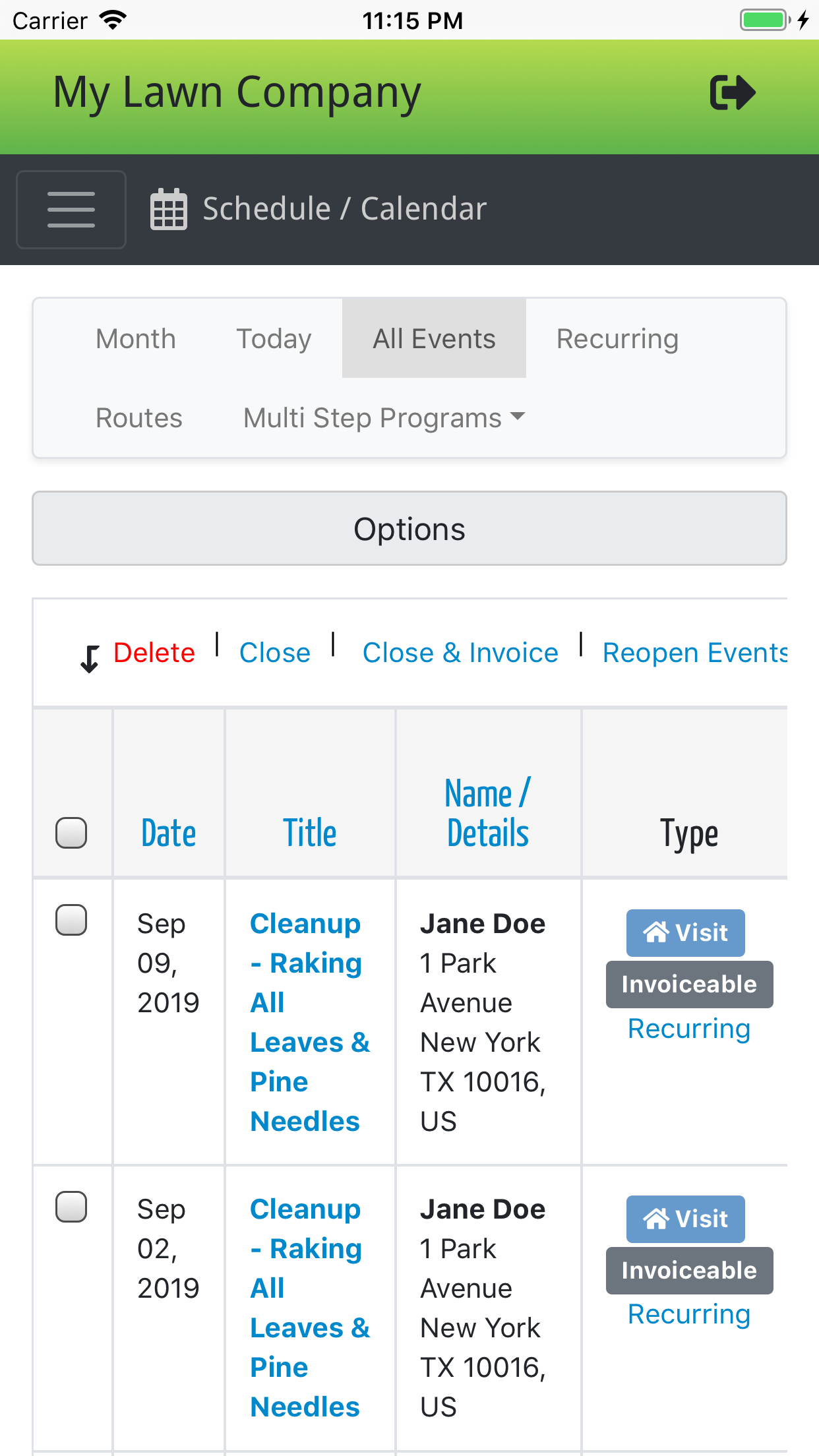Viewport: 819px width, 1456px height.
Task: Click the Visit badge for Sep 09
Action: click(685, 933)
